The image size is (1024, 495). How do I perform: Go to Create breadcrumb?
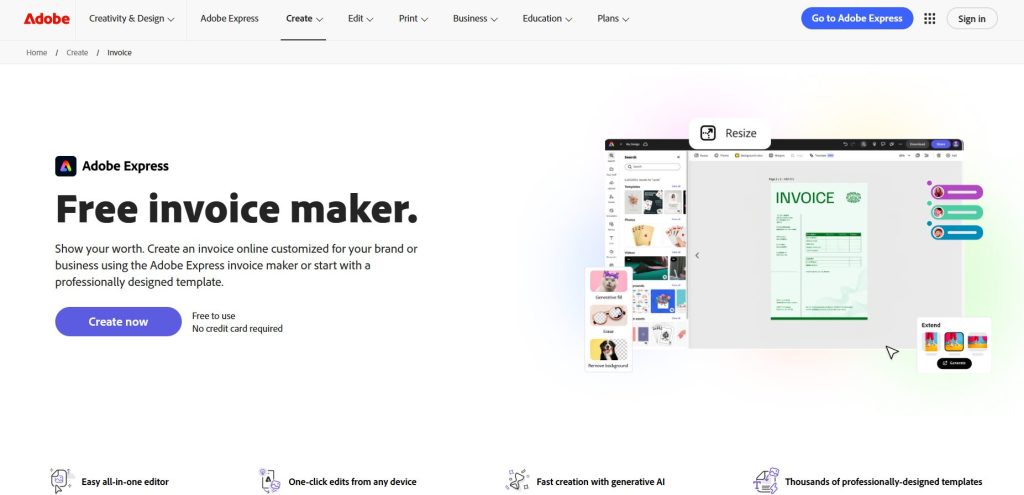[77, 52]
